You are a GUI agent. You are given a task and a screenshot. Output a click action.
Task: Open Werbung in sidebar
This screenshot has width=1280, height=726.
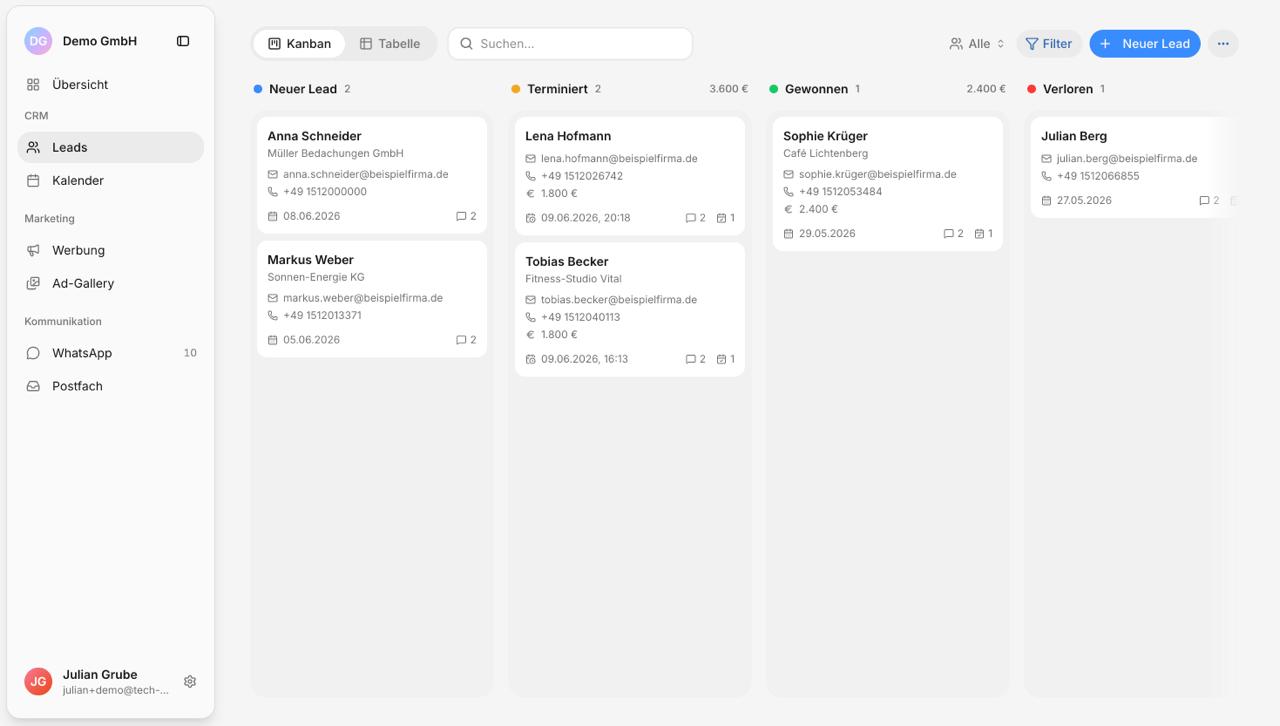pos(110,251)
